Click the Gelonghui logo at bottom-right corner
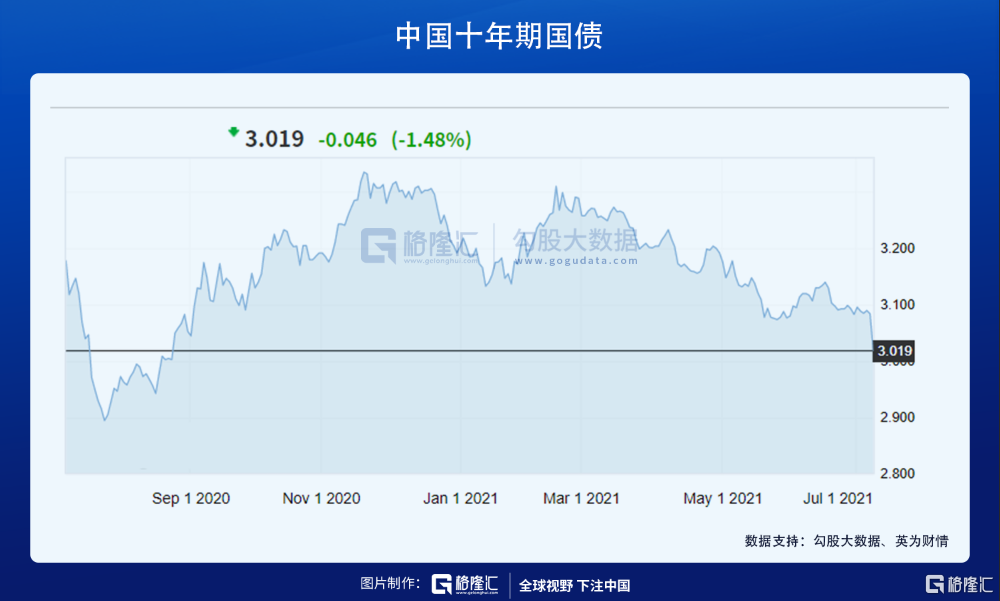 click(957, 585)
